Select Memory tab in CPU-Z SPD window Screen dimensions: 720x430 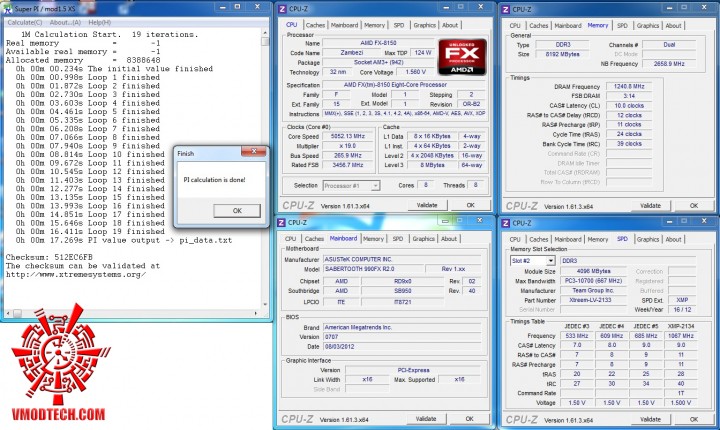coord(597,239)
